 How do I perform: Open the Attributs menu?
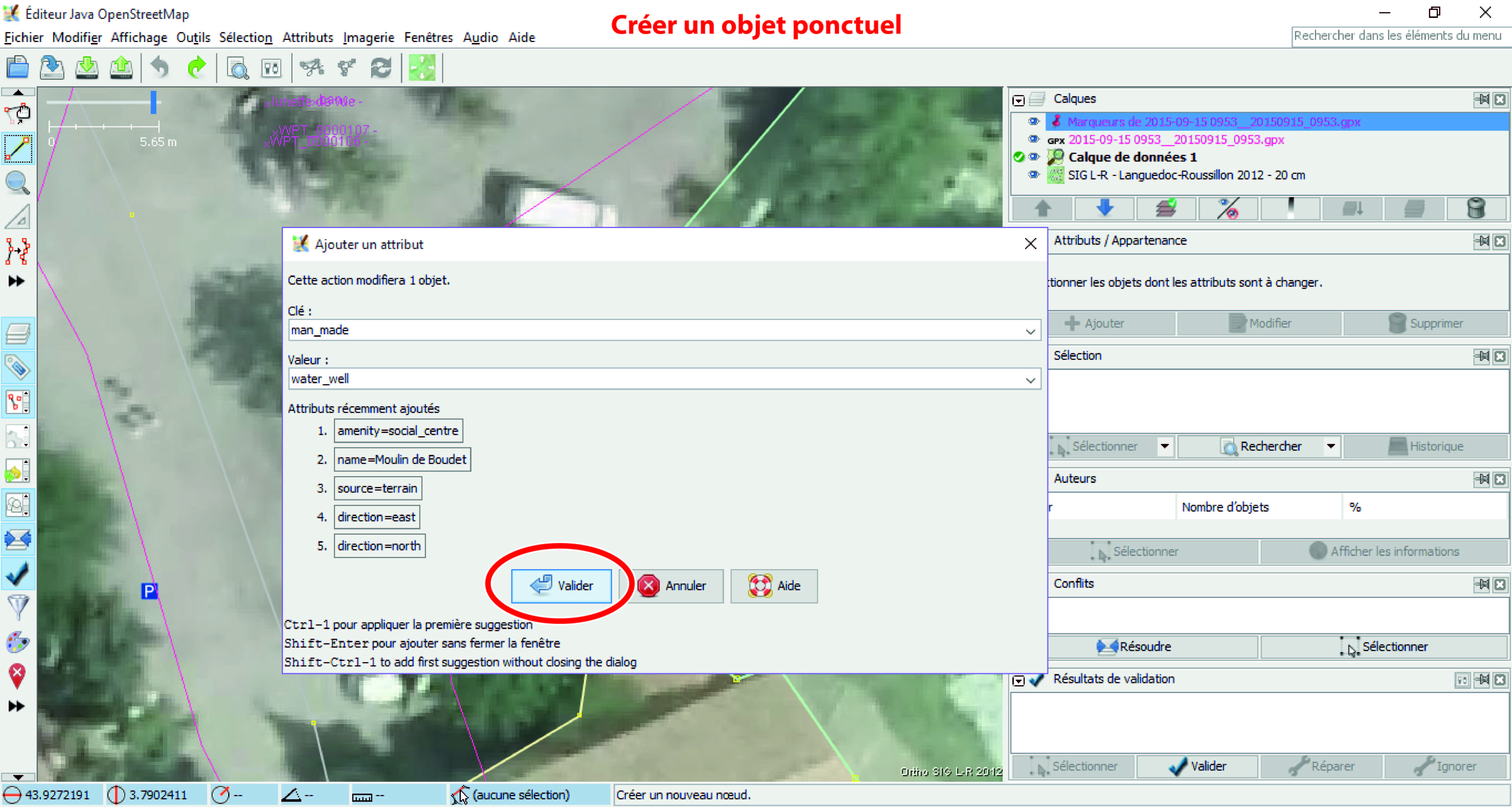(x=308, y=37)
